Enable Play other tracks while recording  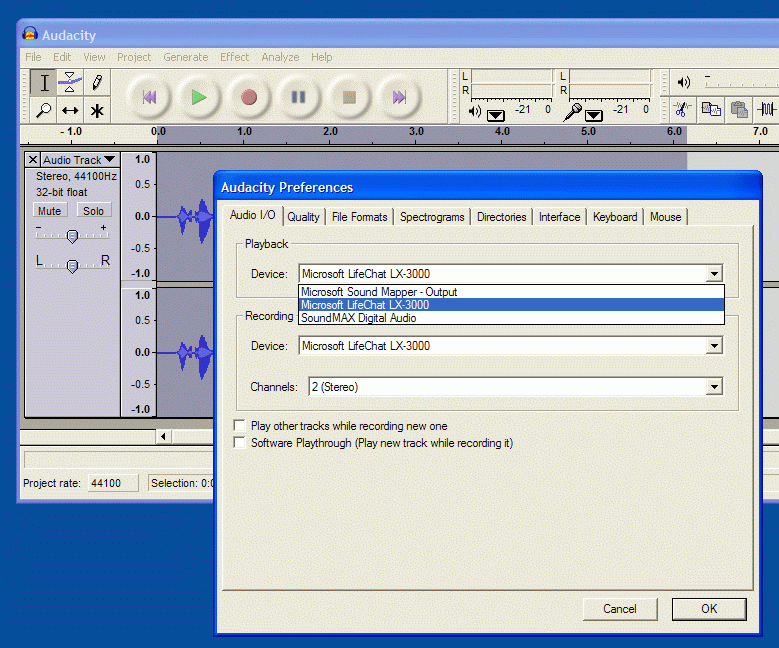pos(239,425)
